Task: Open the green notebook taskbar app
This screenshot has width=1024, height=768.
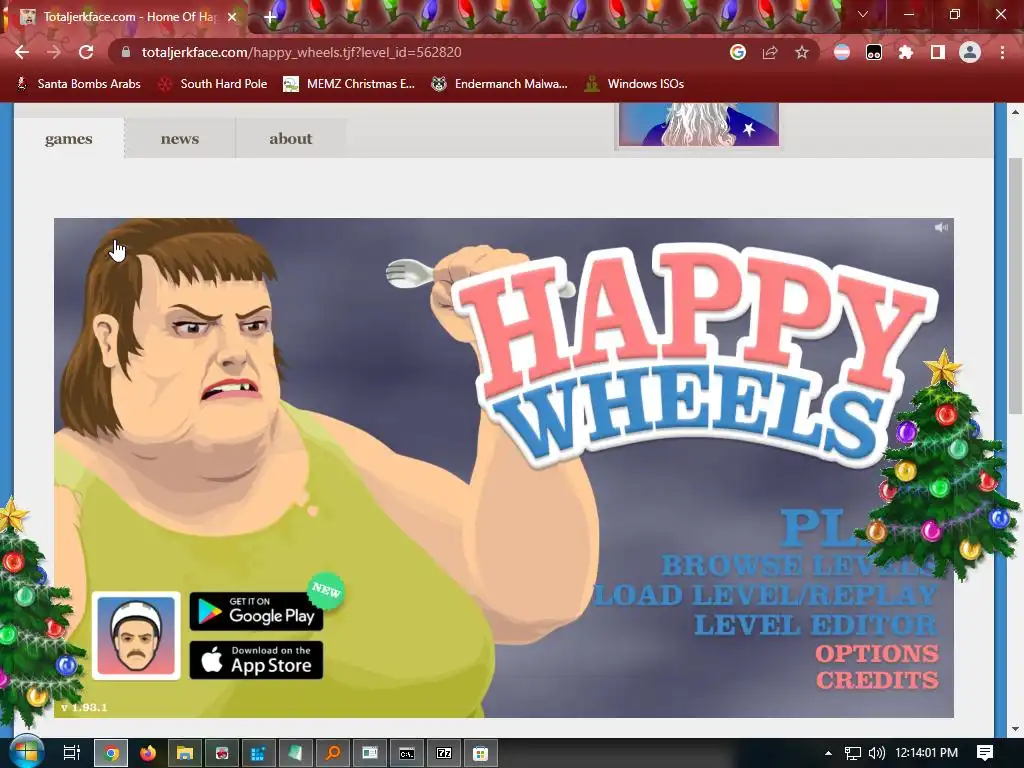Action: pyautogui.click(x=296, y=754)
